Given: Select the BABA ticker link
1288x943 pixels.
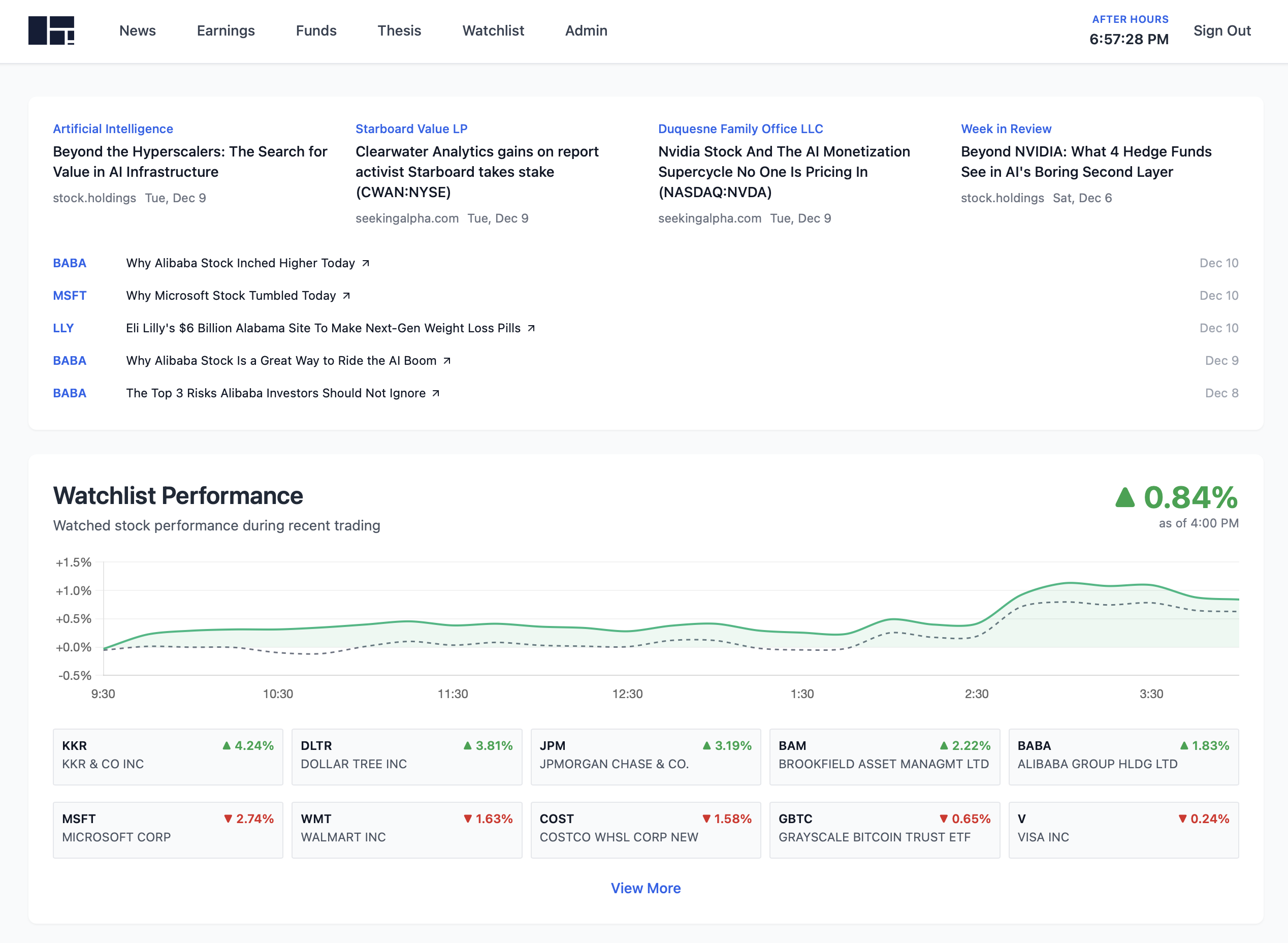Looking at the screenshot, I should [70, 263].
